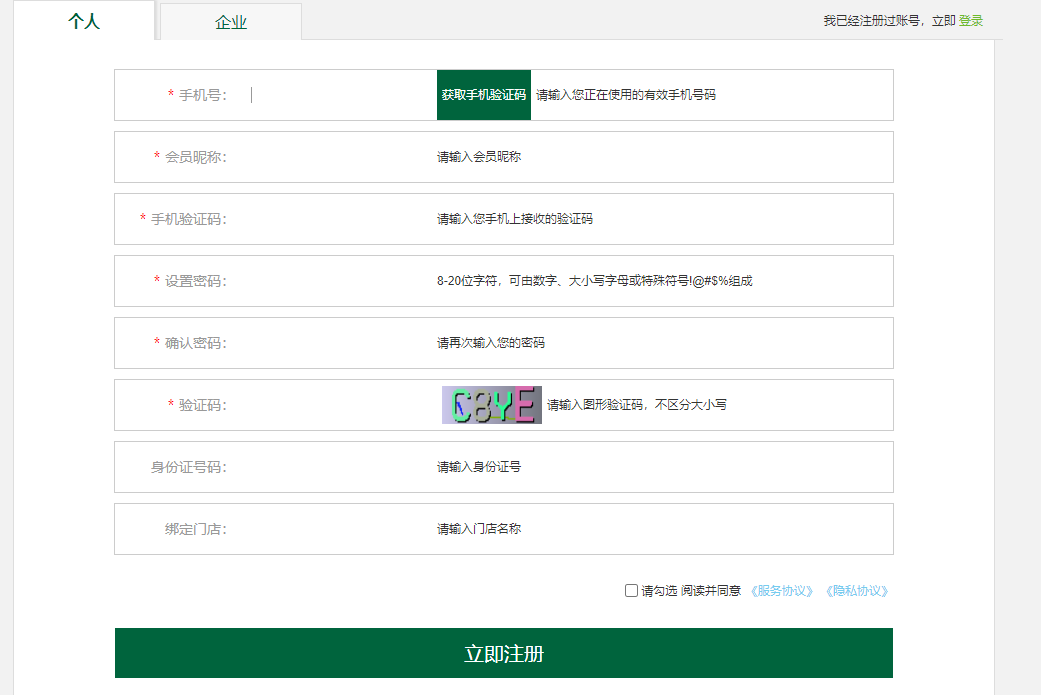Image resolution: width=1041 pixels, height=695 pixels.
Task: Click the 设置密码 input field
Action: [330, 281]
